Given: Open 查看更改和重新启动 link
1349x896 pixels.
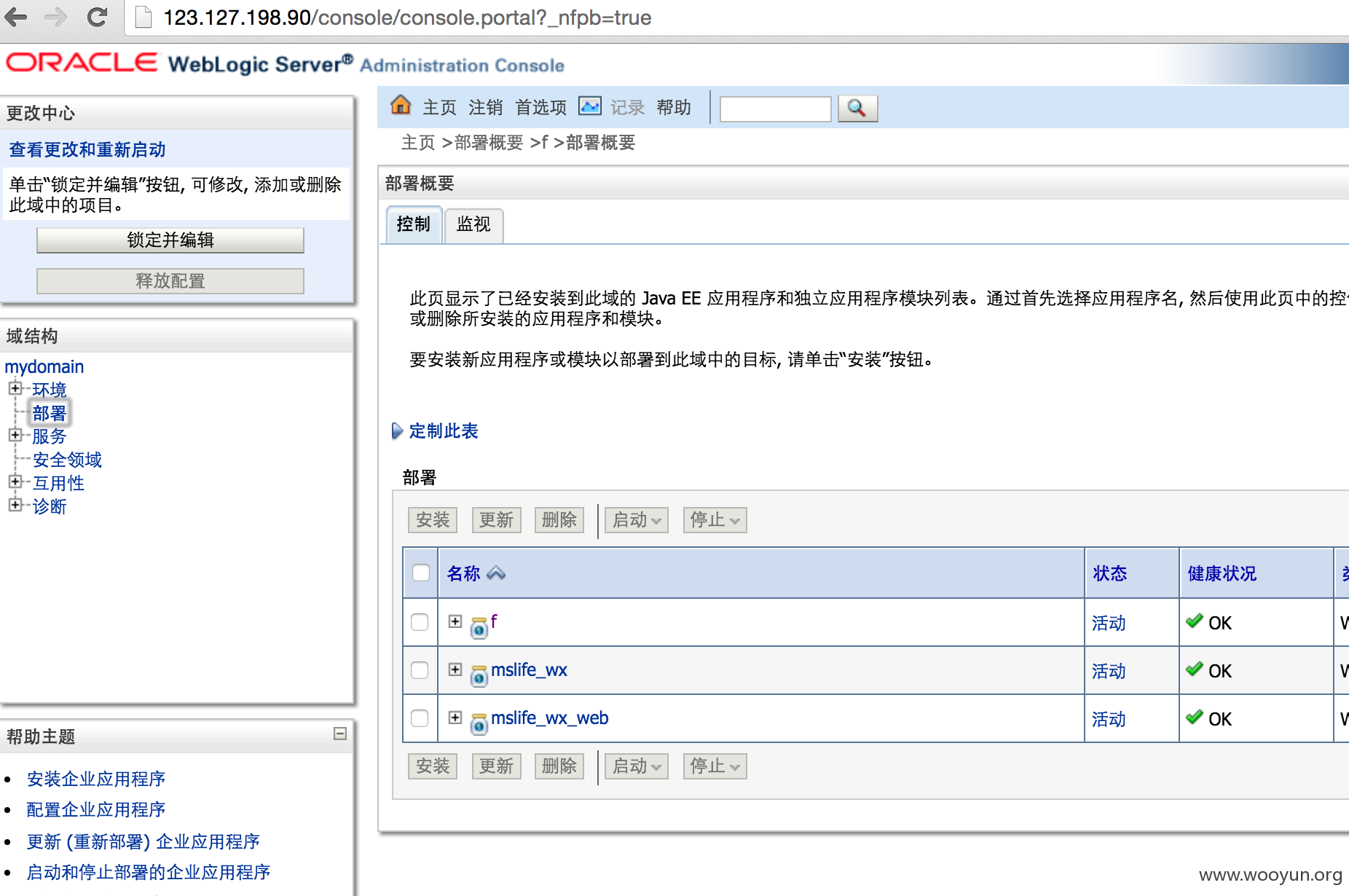Looking at the screenshot, I should tap(87, 150).
